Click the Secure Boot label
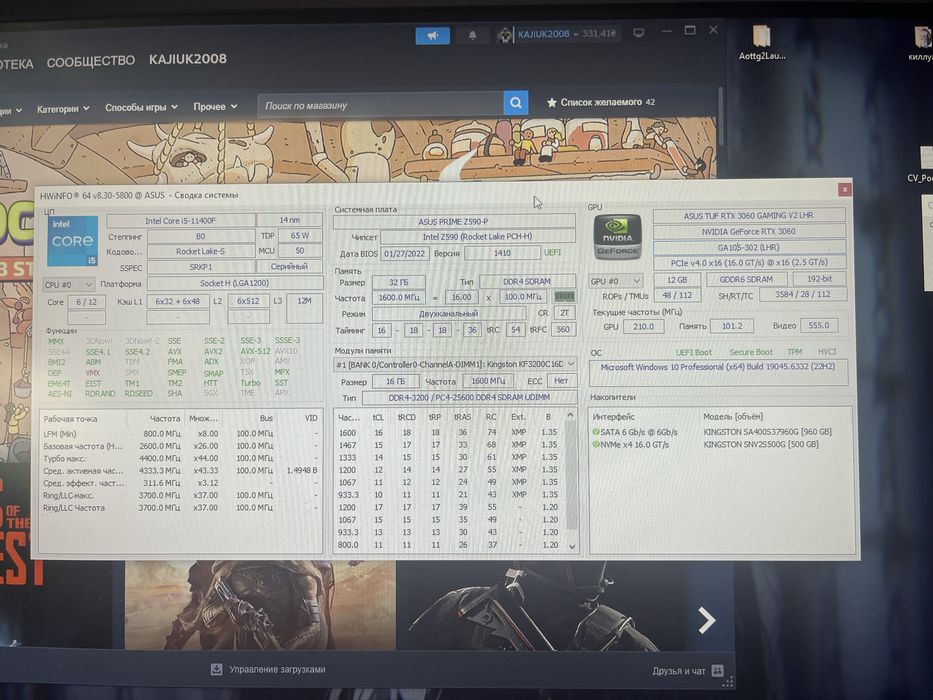 [751, 352]
